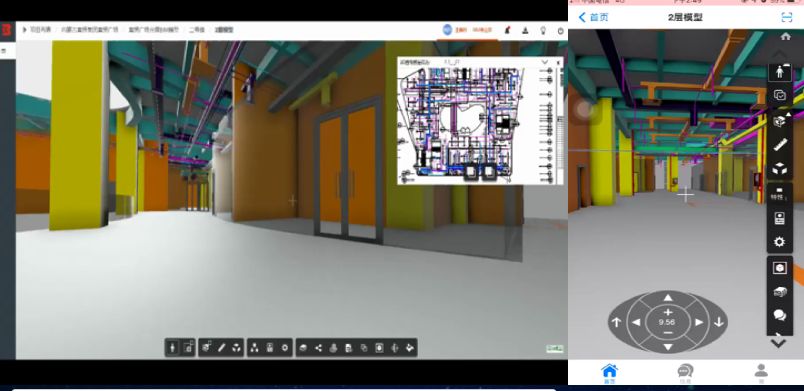The height and width of the screenshot is (391, 804).
Task: Select the measure ruler tool in bottom toolbar
Action: tap(222, 348)
